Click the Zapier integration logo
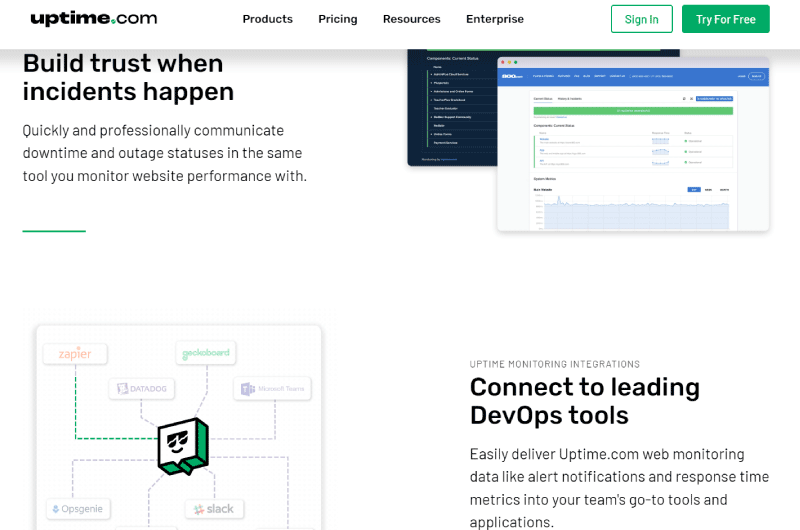The image size is (800, 530). tap(75, 354)
